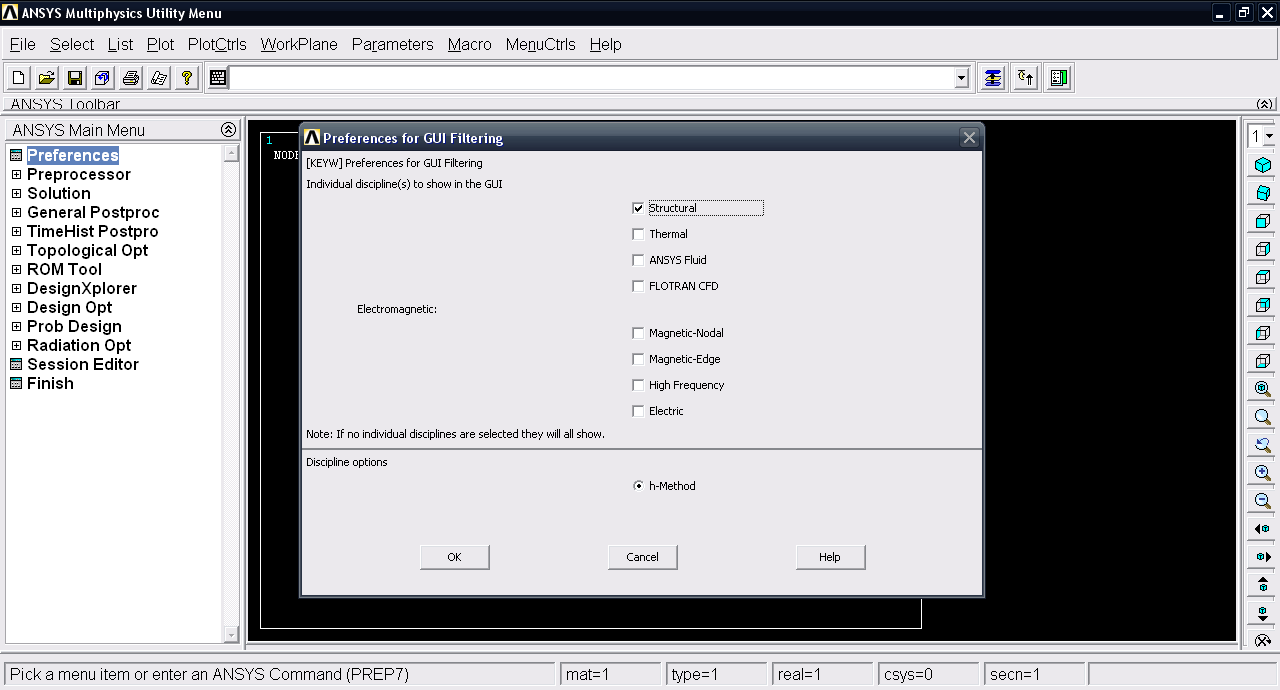Expand General Postproc in Main Menu
The height and width of the screenshot is (690, 1280).
click(16, 212)
